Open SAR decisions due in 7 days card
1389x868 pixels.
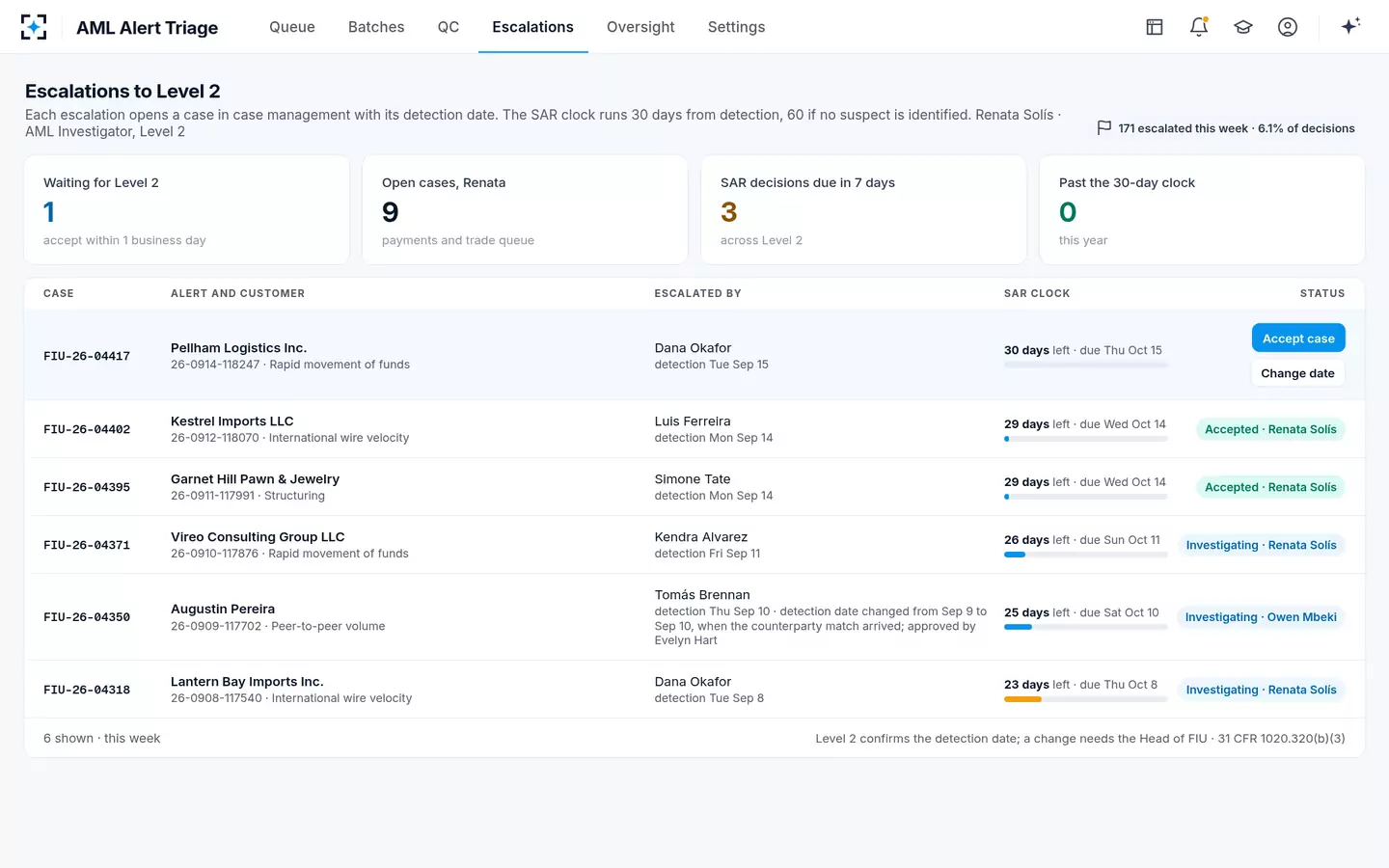click(x=863, y=210)
